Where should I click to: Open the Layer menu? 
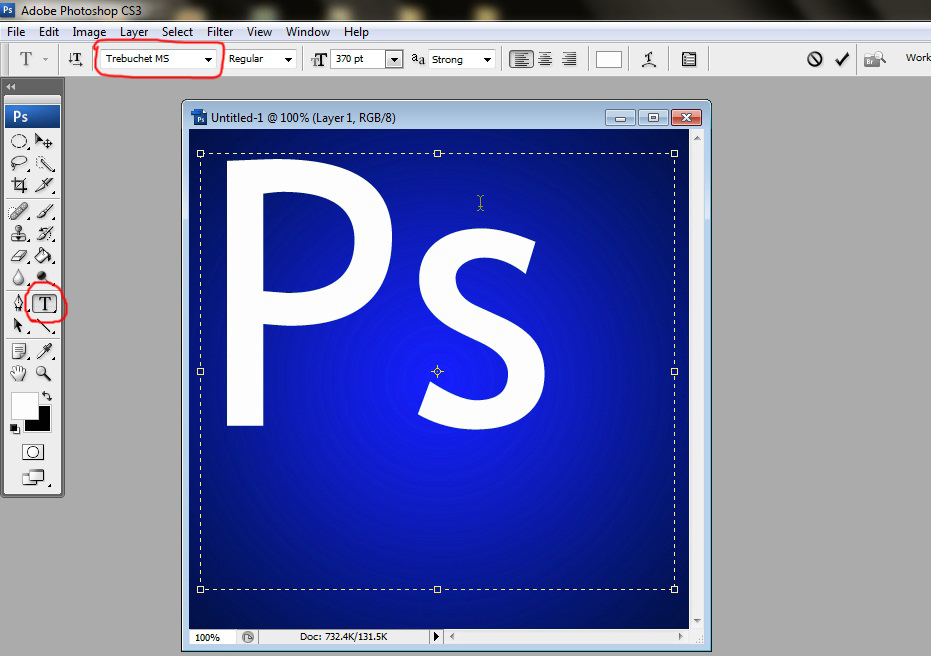point(134,31)
